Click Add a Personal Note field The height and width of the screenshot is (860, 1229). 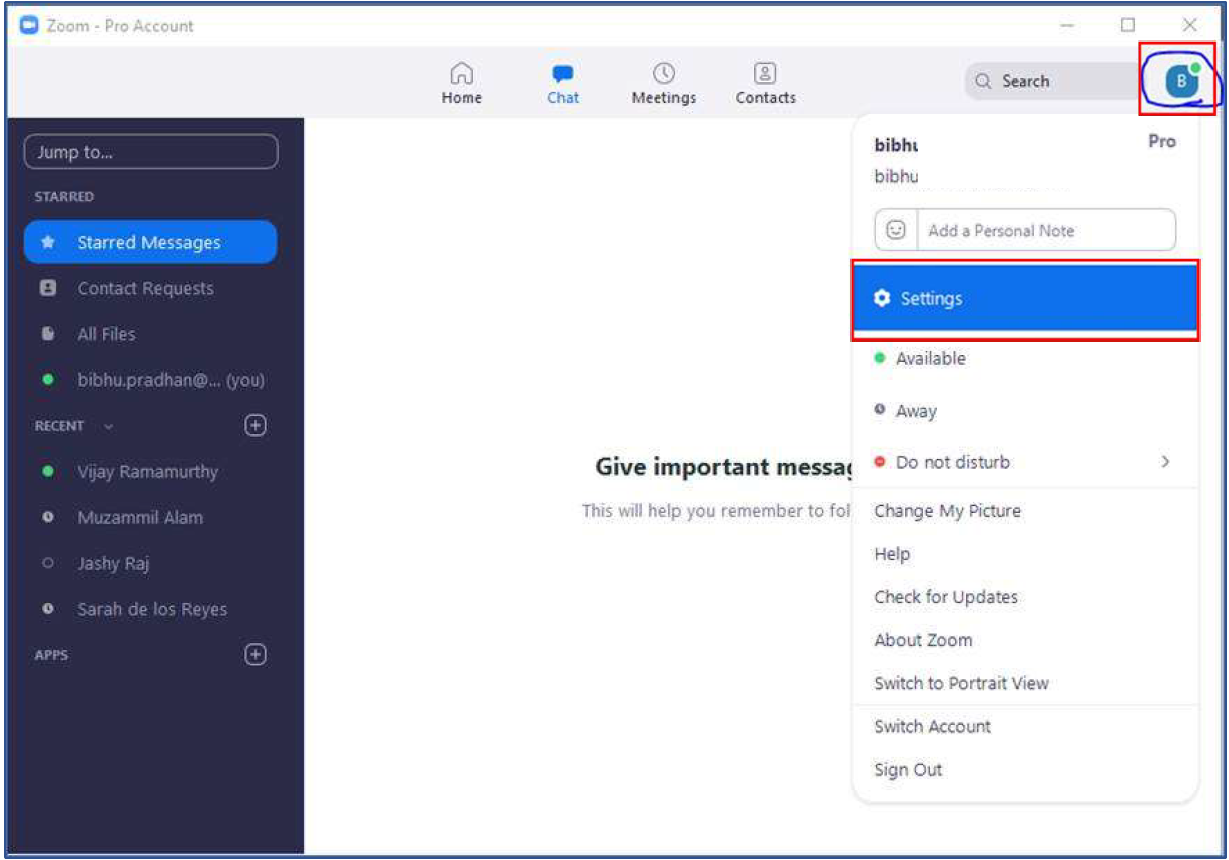(x=1045, y=230)
